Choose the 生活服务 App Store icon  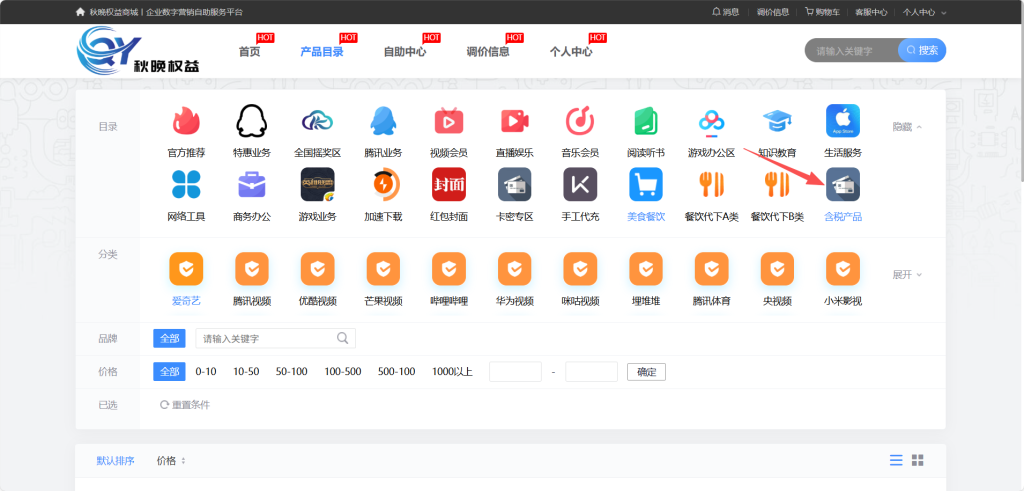(x=842, y=122)
